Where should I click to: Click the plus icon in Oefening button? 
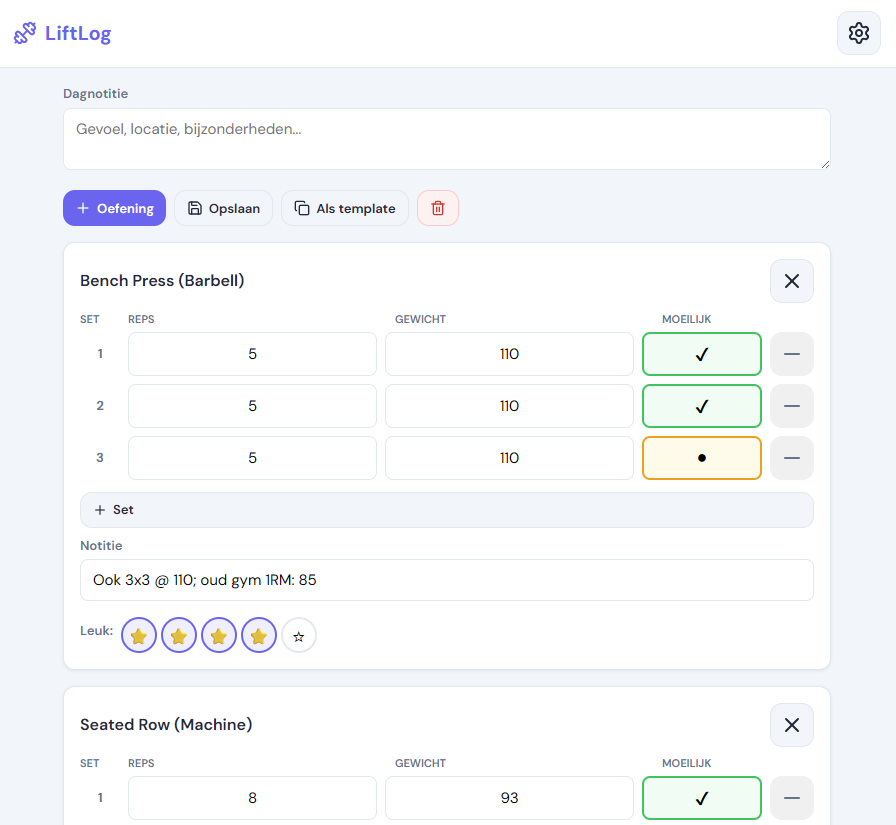point(81,208)
